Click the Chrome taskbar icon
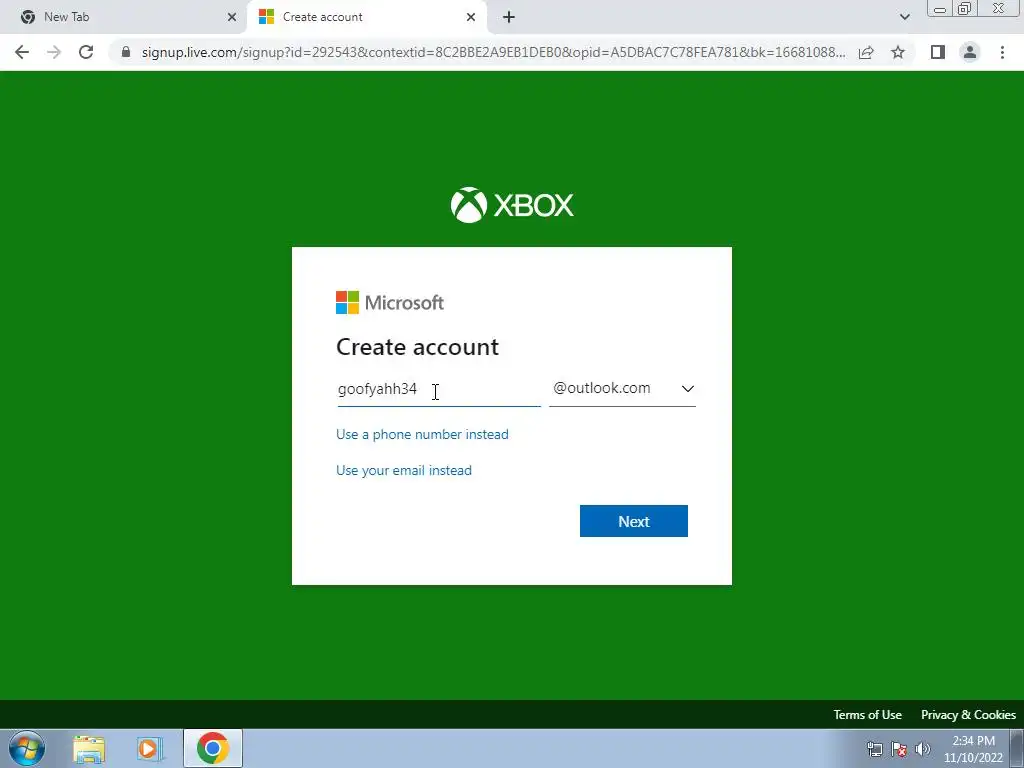This screenshot has width=1024, height=768. (213, 748)
